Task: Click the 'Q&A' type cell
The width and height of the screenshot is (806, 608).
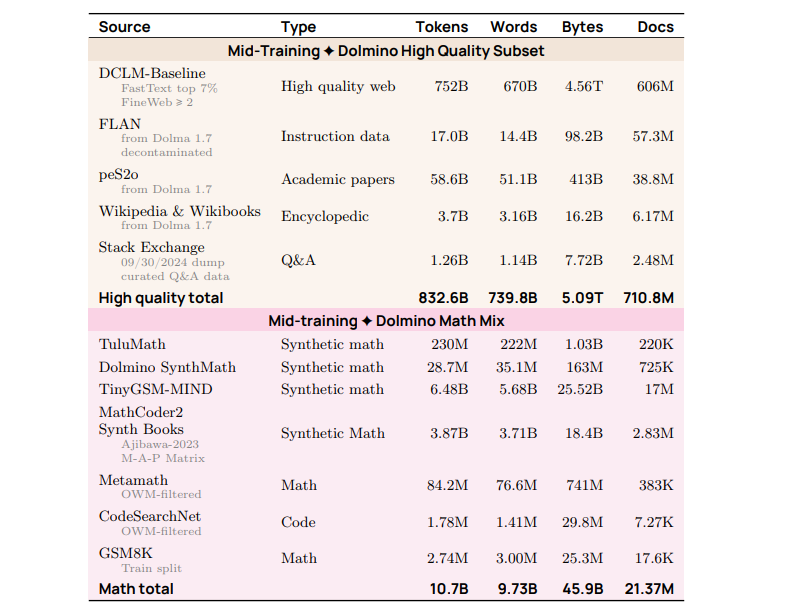Action: point(298,261)
